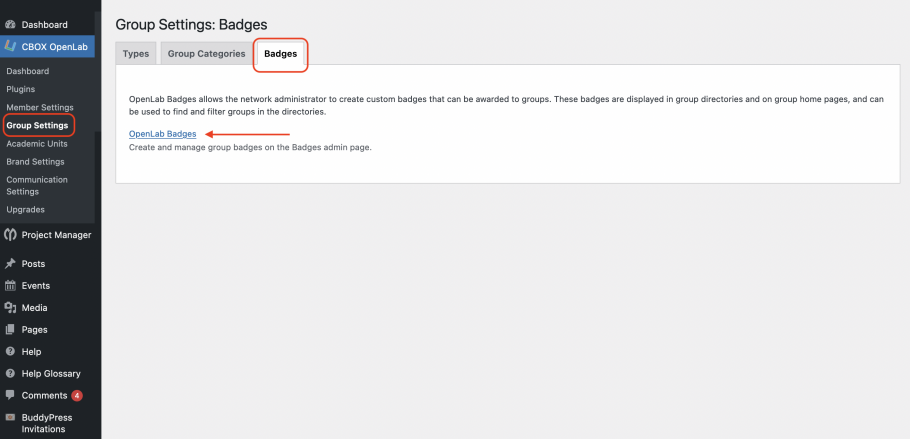Click the BuddyPress Invitations icon

coord(10,418)
